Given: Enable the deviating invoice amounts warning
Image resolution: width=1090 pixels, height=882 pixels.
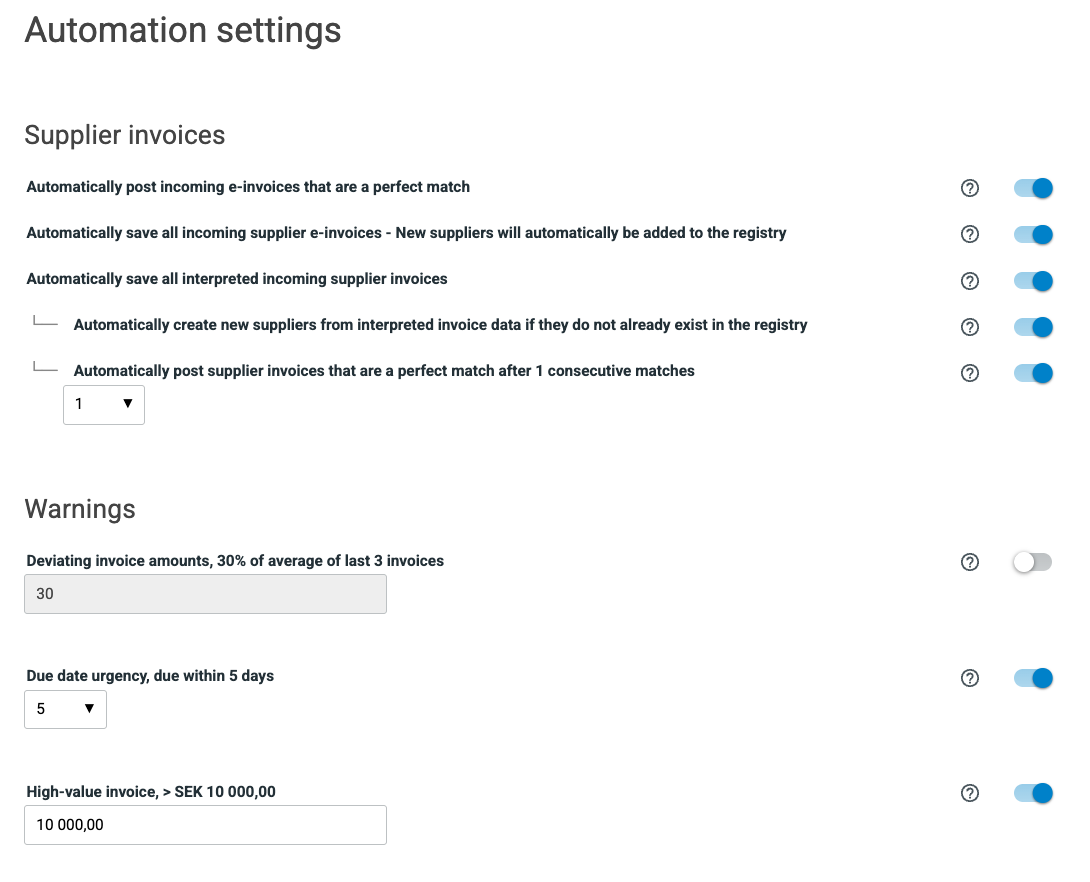Looking at the screenshot, I should pos(1033,562).
